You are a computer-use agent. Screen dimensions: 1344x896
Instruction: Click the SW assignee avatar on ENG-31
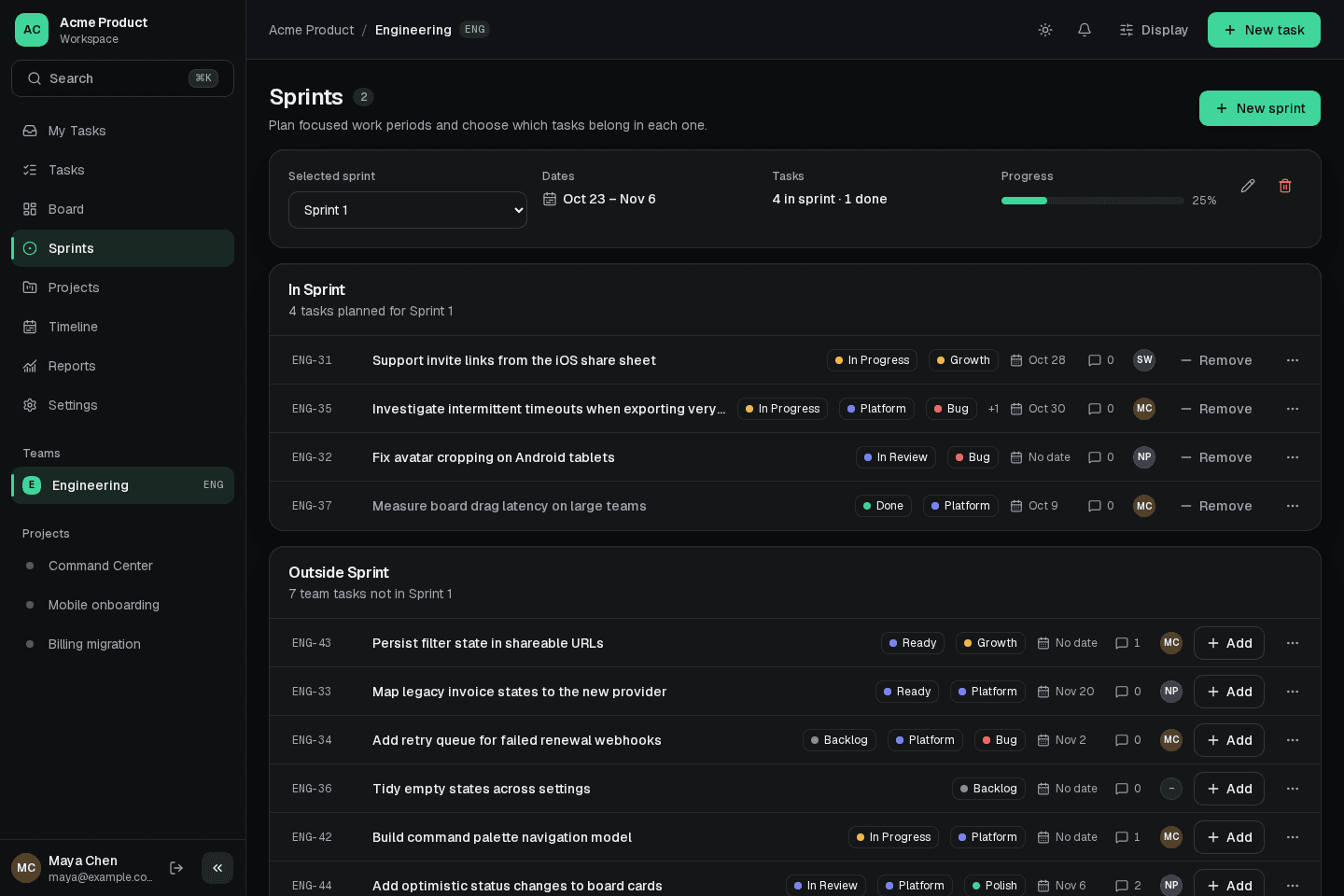click(x=1144, y=360)
